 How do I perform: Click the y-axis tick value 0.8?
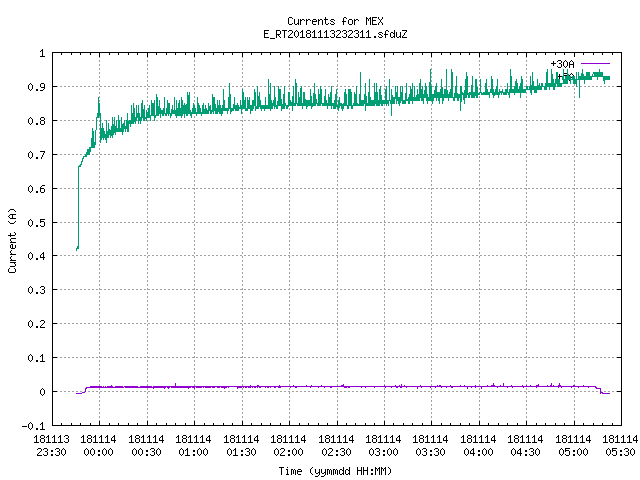click(x=36, y=121)
